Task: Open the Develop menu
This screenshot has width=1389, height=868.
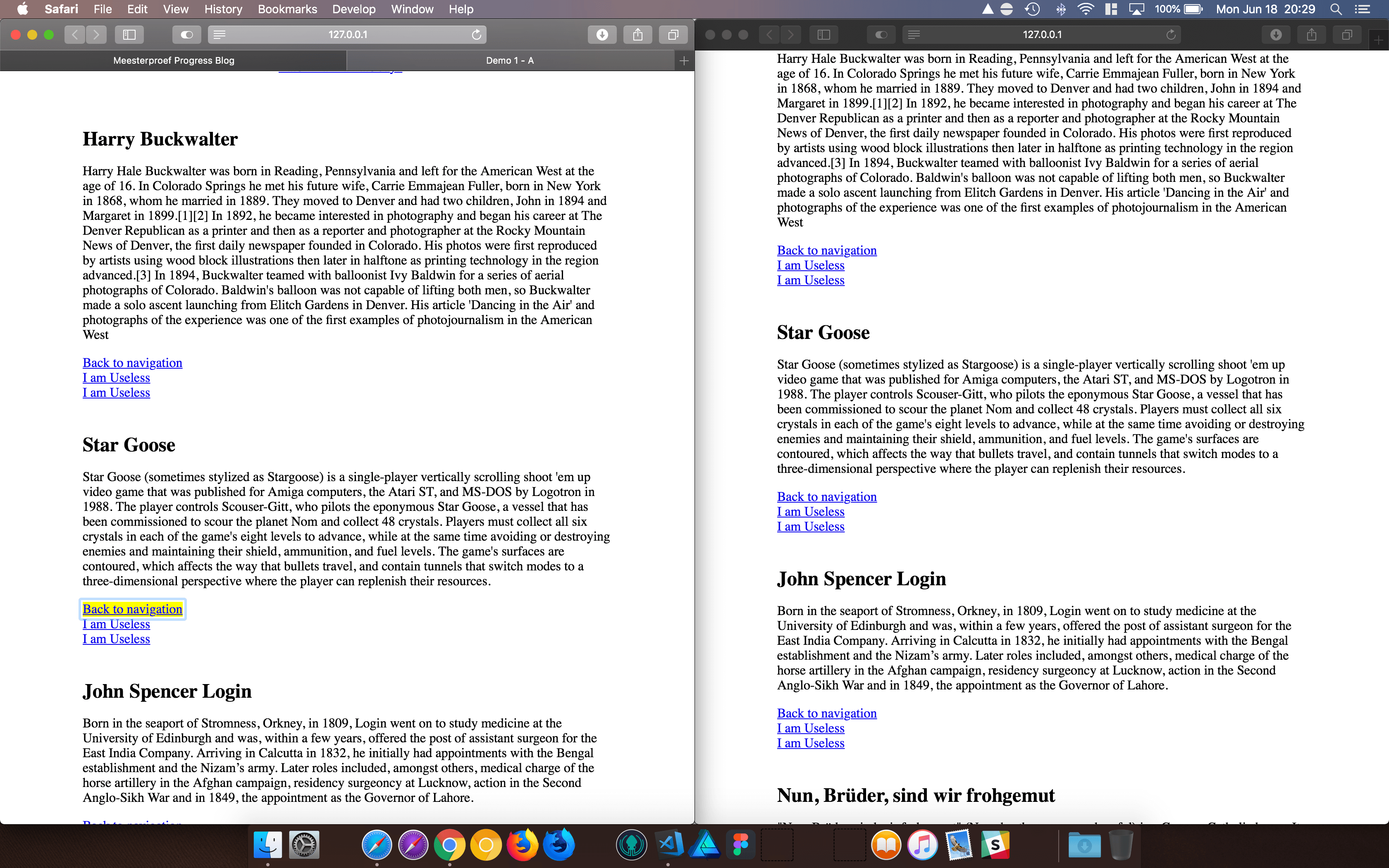Action: (353, 9)
